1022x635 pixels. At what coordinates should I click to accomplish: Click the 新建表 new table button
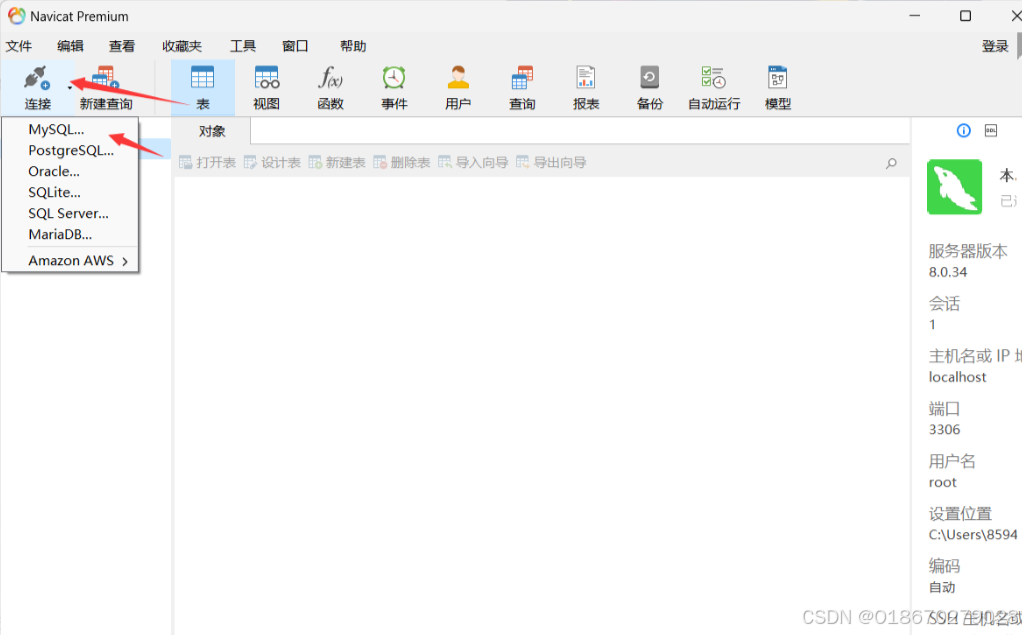tap(336, 162)
